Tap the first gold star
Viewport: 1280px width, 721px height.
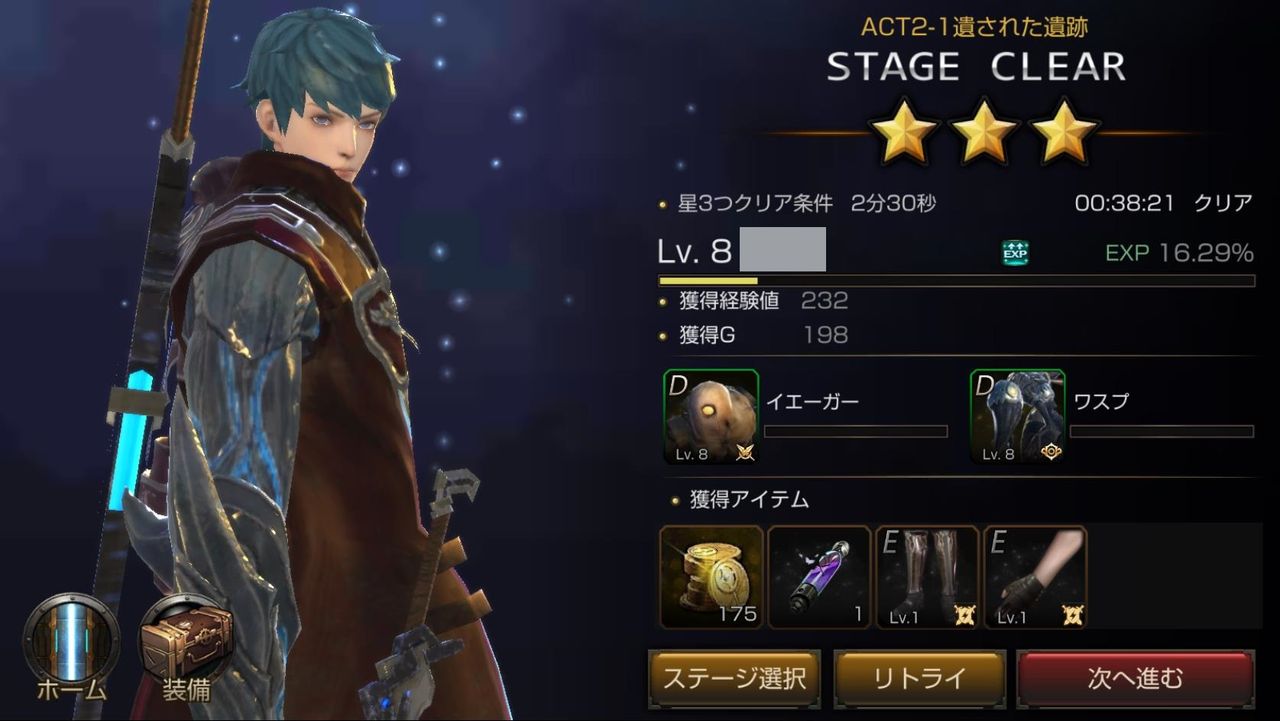(x=904, y=131)
